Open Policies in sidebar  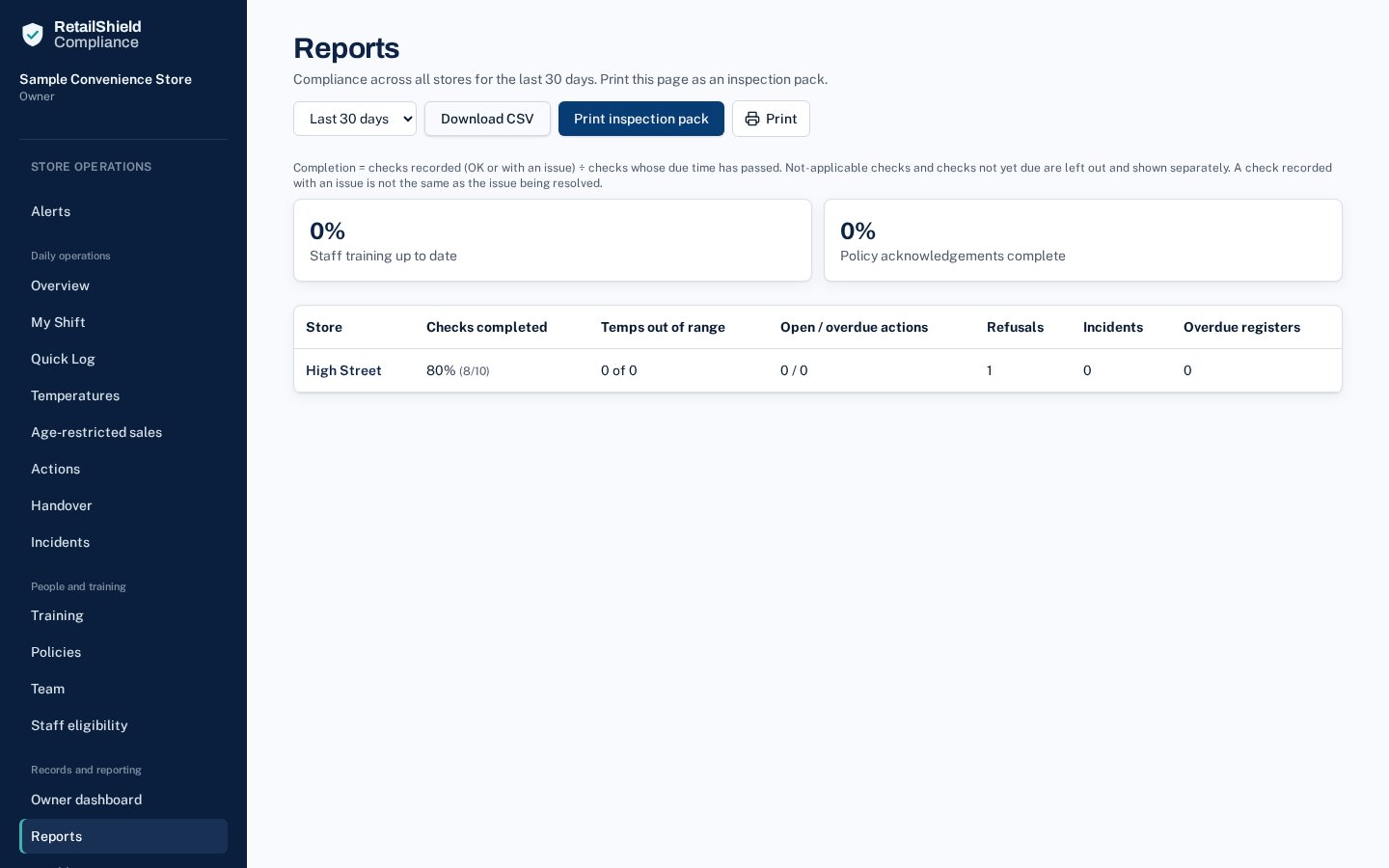pos(123,652)
